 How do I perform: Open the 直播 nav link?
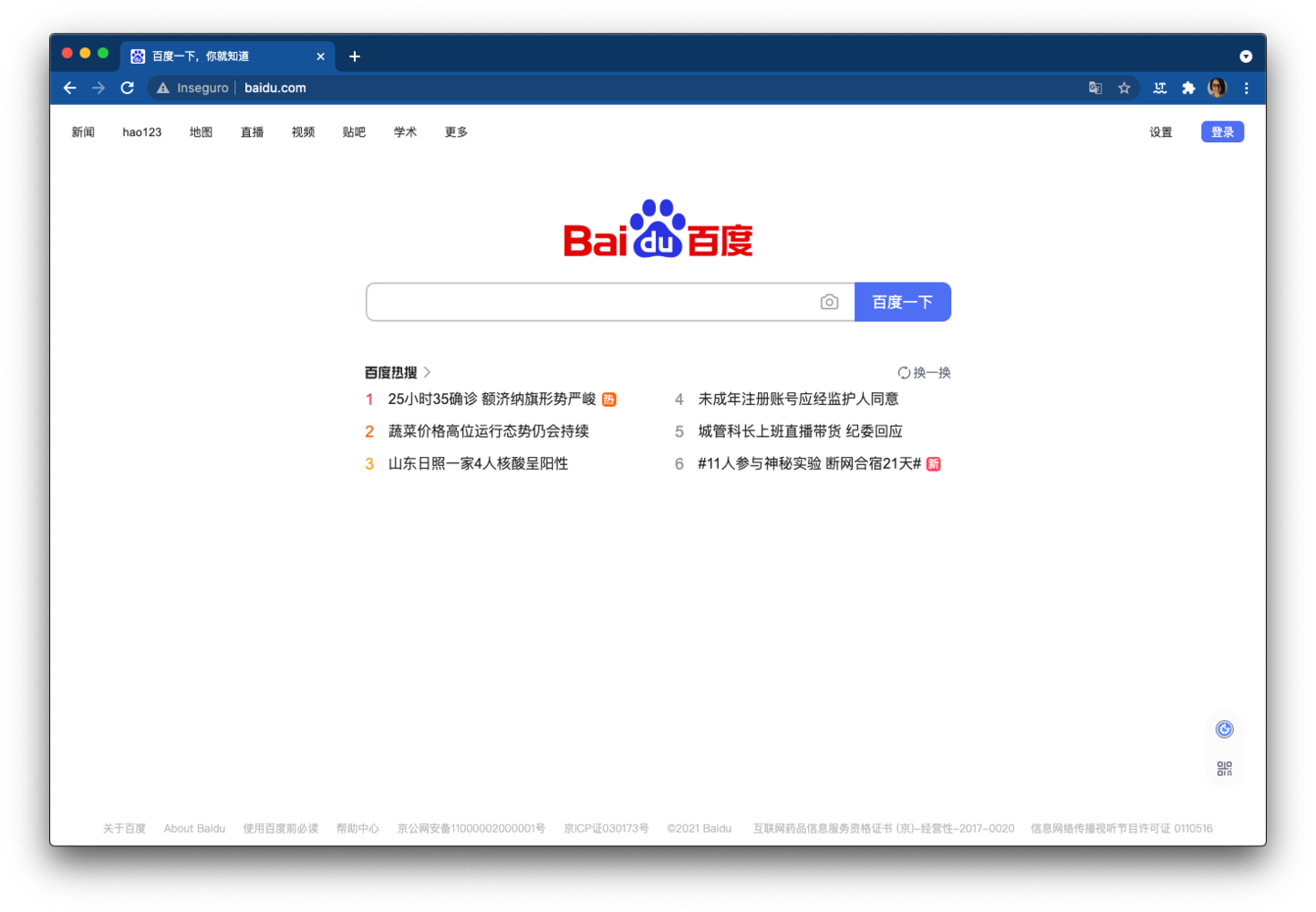coord(252,132)
